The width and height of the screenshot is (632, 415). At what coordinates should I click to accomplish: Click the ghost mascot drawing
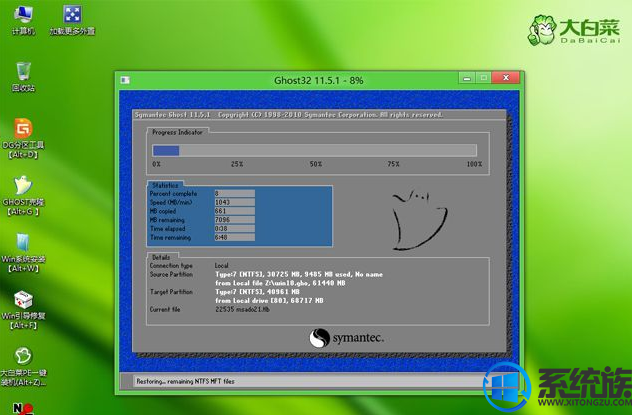tap(419, 220)
